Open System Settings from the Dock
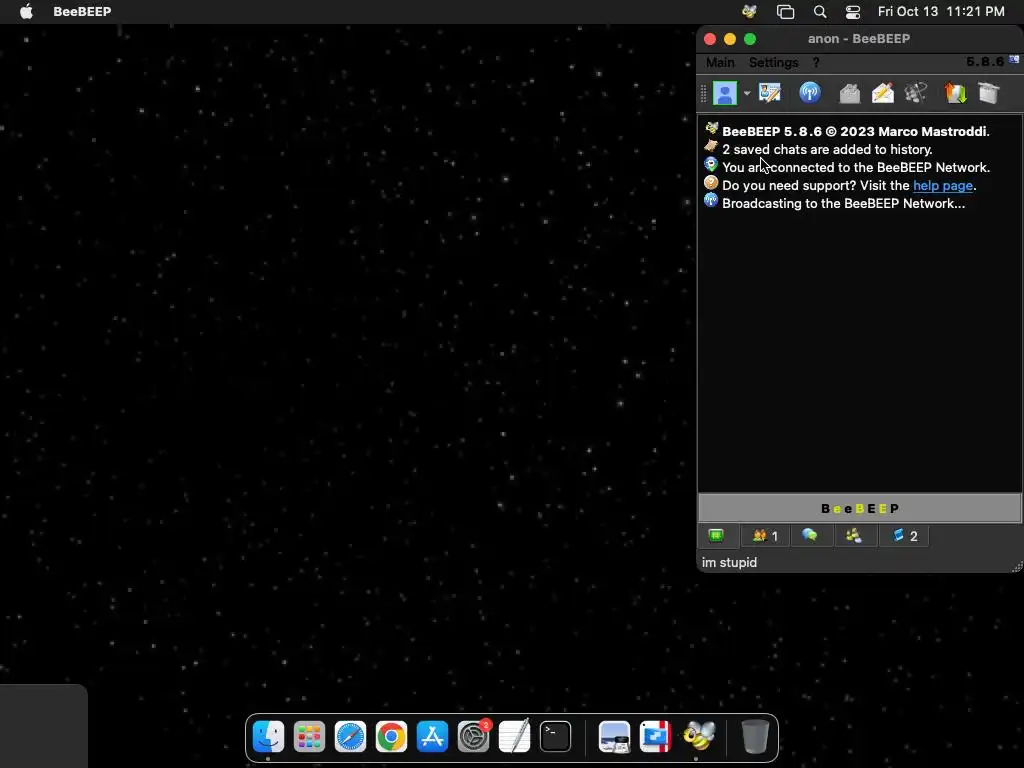 click(473, 737)
